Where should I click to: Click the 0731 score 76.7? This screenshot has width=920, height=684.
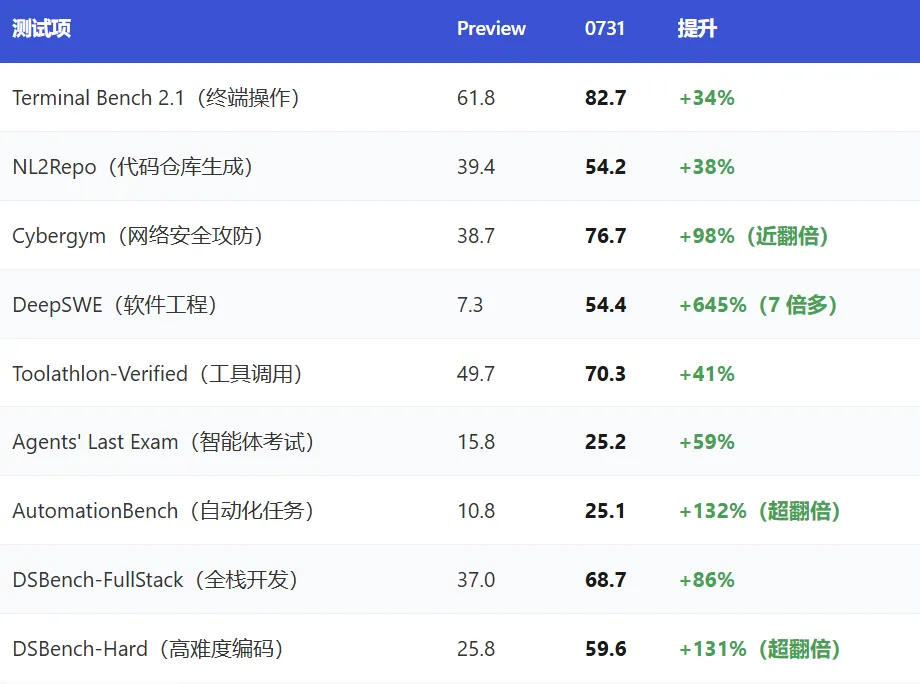point(606,236)
